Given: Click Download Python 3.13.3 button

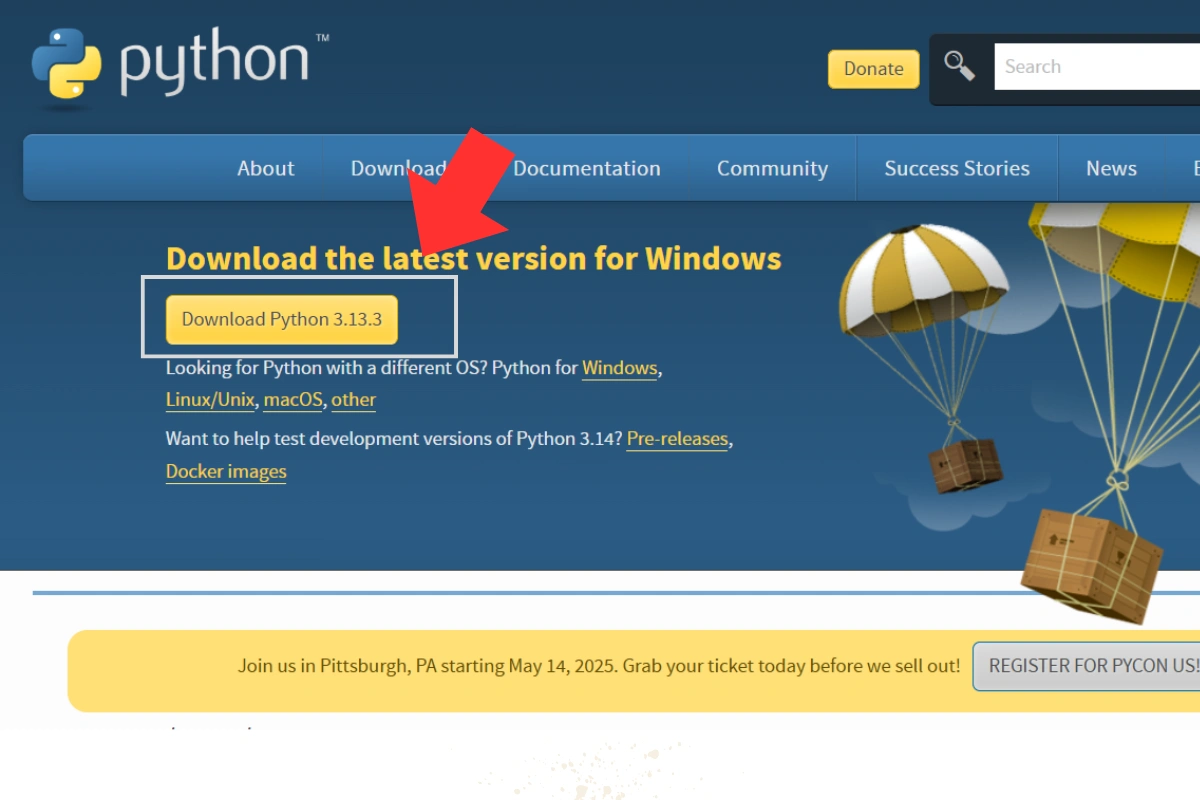Looking at the screenshot, I should tap(282, 320).
